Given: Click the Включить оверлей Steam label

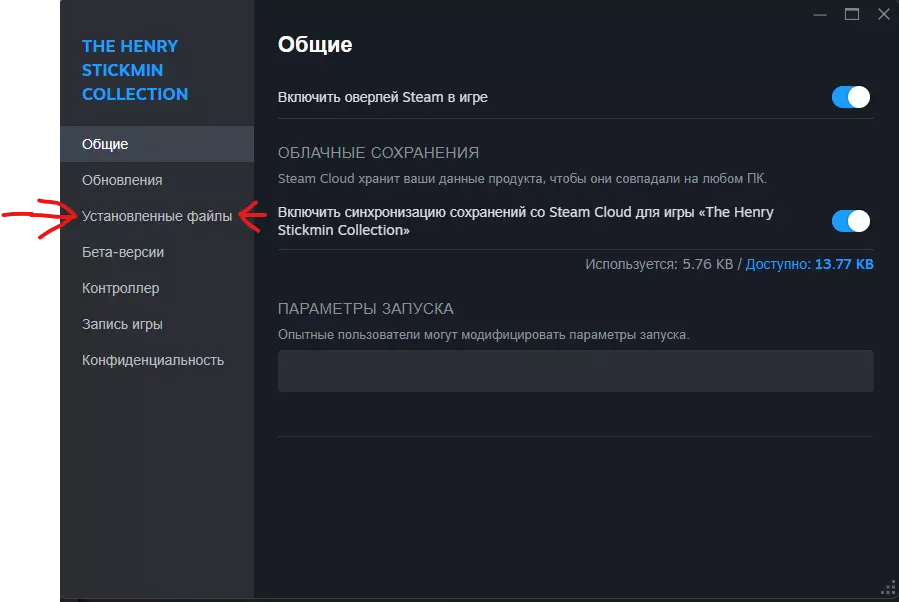Looking at the screenshot, I should click(x=382, y=97).
